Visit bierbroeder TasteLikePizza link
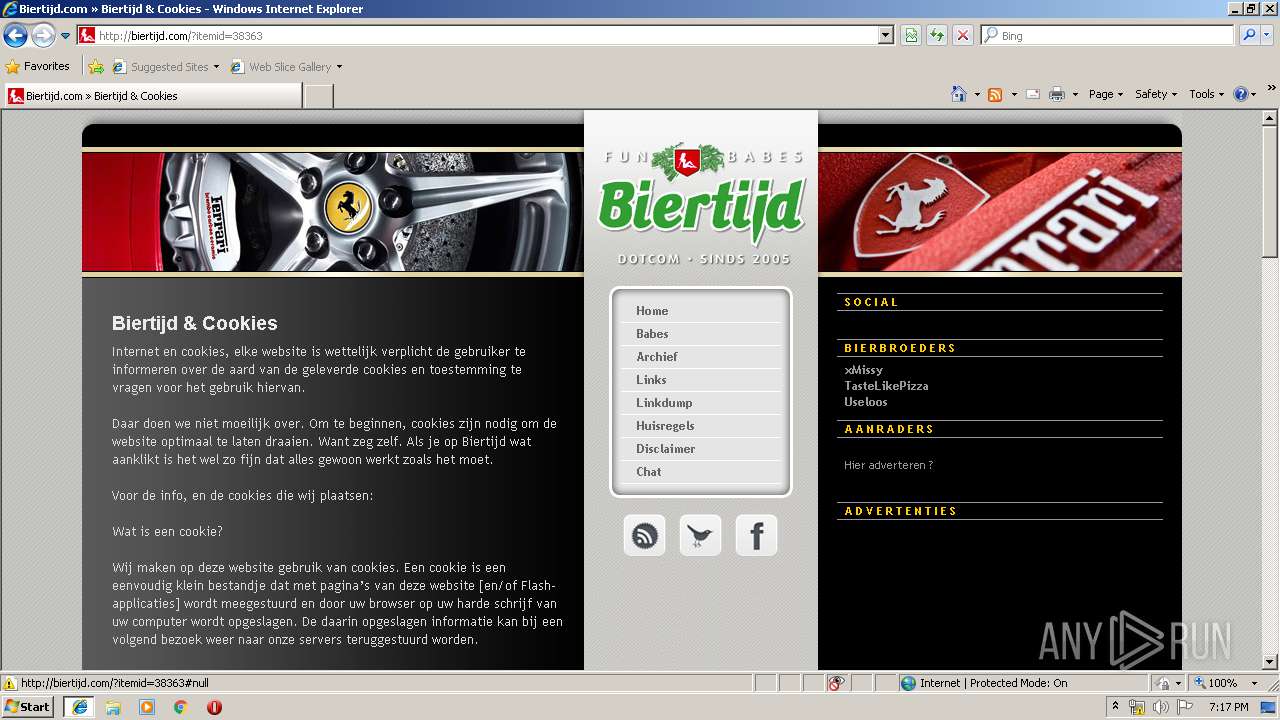Screen dimensions: 1280x720 (886, 386)
